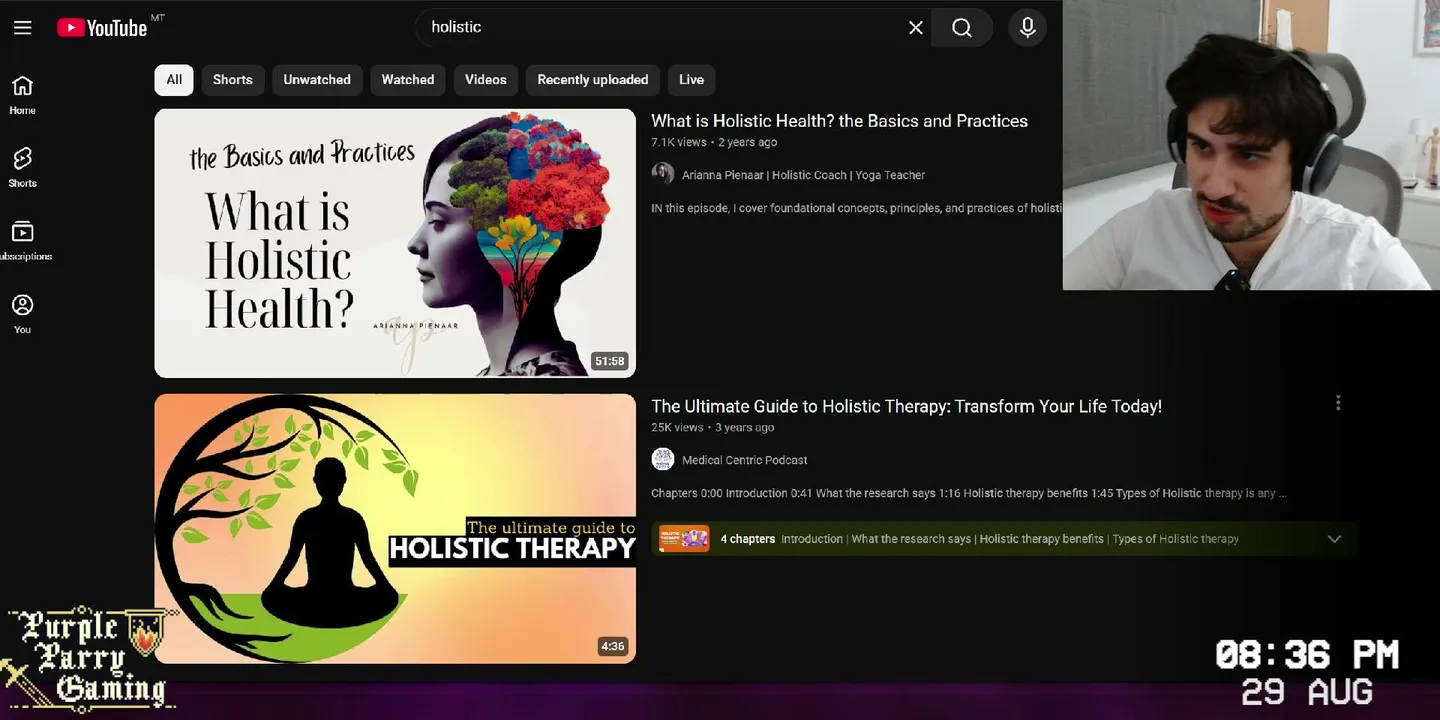Go to YouTube home via logo
The image size is (1440, 720).
[x=102, y=28]
